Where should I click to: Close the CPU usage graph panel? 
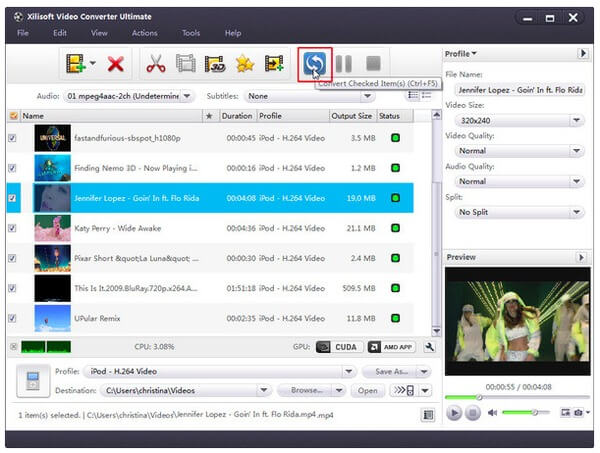13,347
